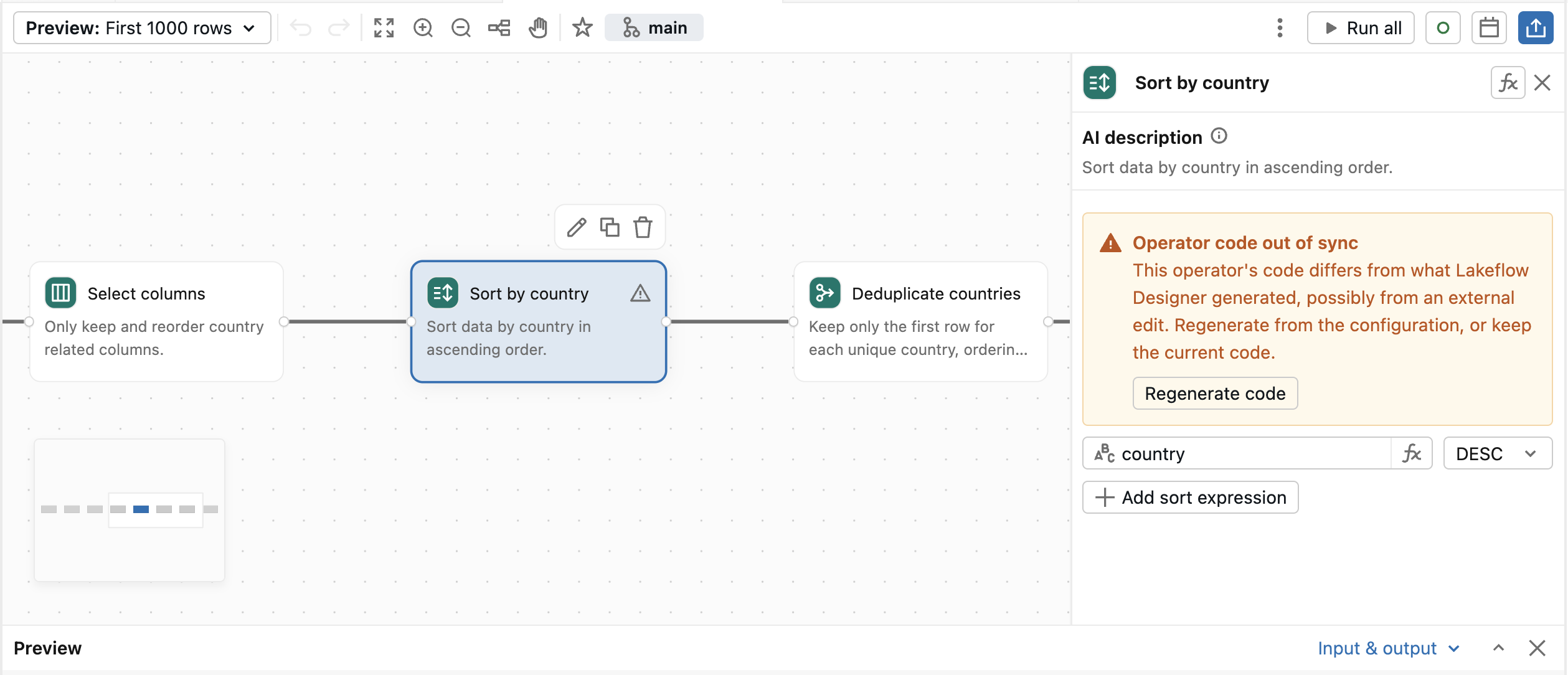The image size is (1568, 675).
Task: Open Input & output dropdown
Action: click(x=1389, y=648)
